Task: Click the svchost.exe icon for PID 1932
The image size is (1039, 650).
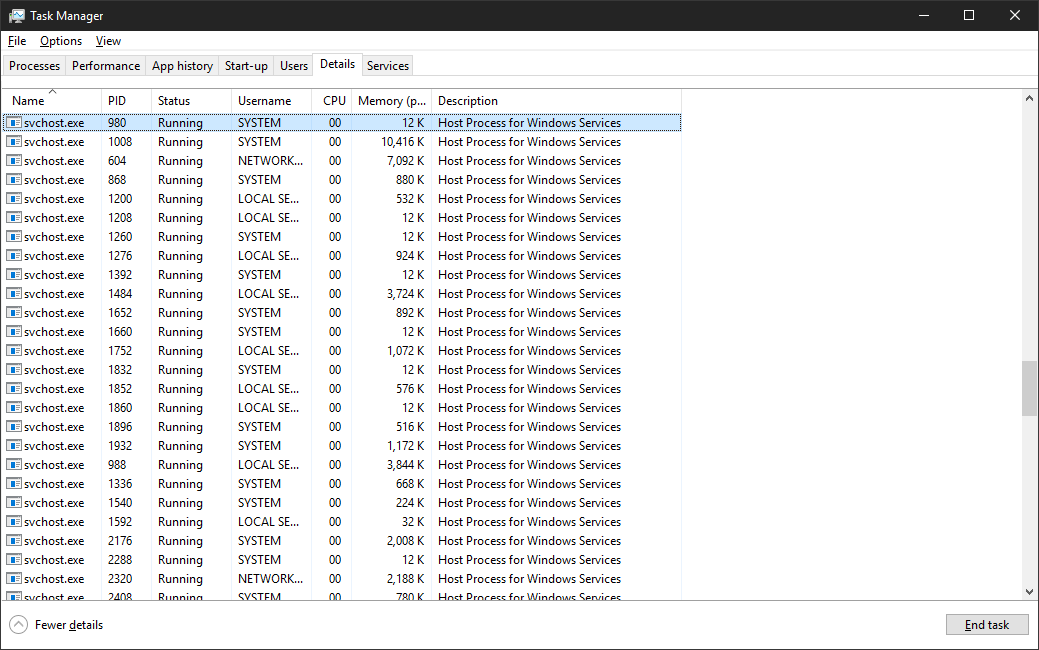Action: click(14, 445)
